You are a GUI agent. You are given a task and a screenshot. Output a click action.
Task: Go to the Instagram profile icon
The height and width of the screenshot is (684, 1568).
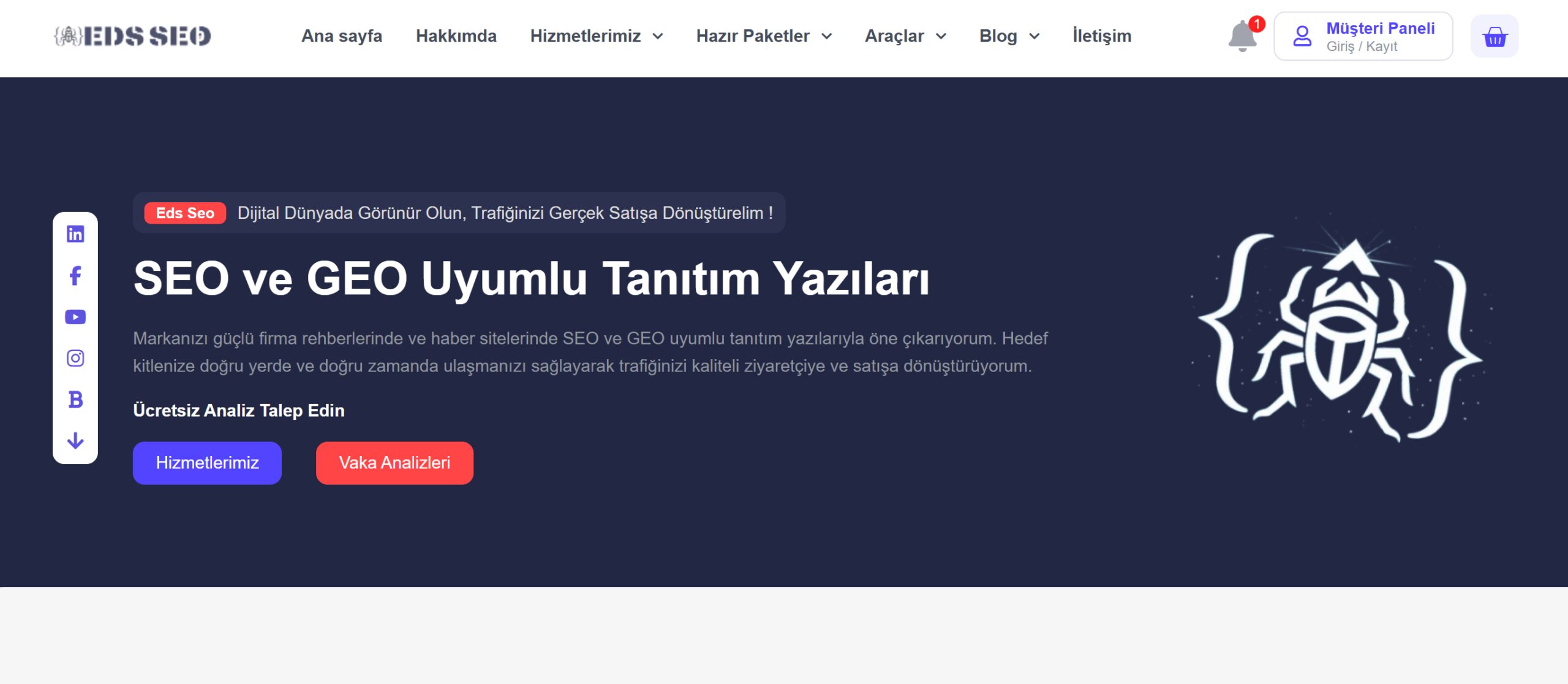[75, 358]
